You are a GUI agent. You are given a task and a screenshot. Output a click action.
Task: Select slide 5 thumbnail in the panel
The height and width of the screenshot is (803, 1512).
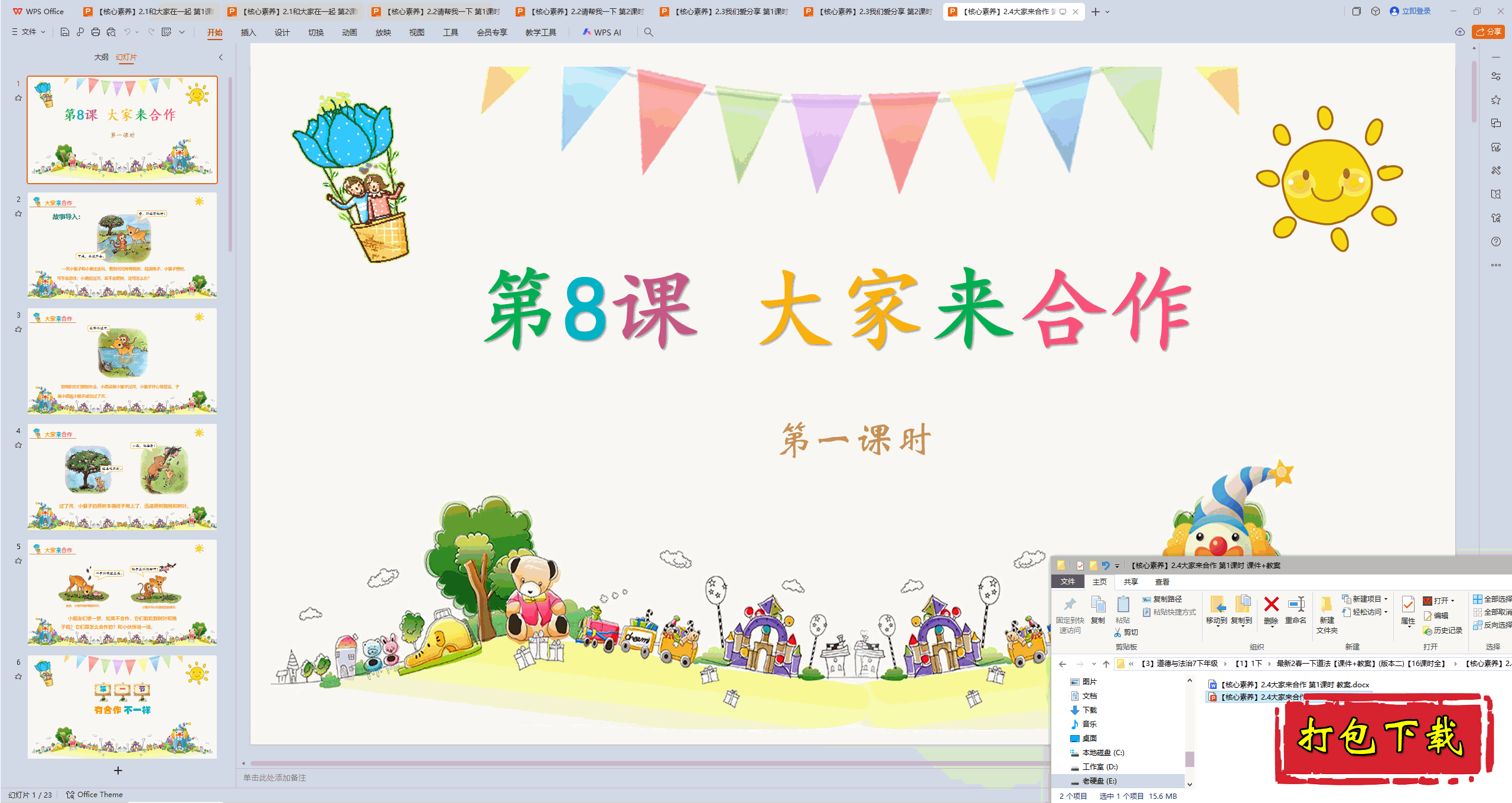pyautogui.click(x=122, y=592)
